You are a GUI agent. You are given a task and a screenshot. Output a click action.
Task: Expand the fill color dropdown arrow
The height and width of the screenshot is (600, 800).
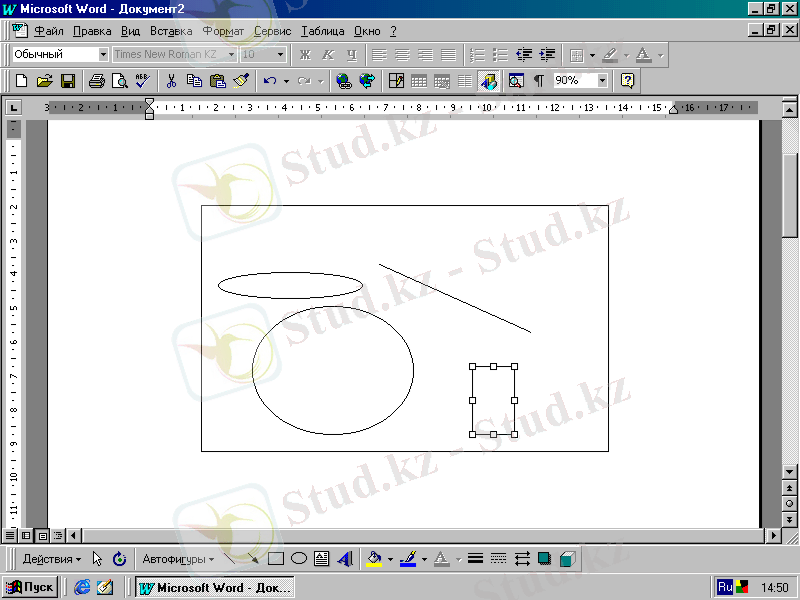point(389,559)
